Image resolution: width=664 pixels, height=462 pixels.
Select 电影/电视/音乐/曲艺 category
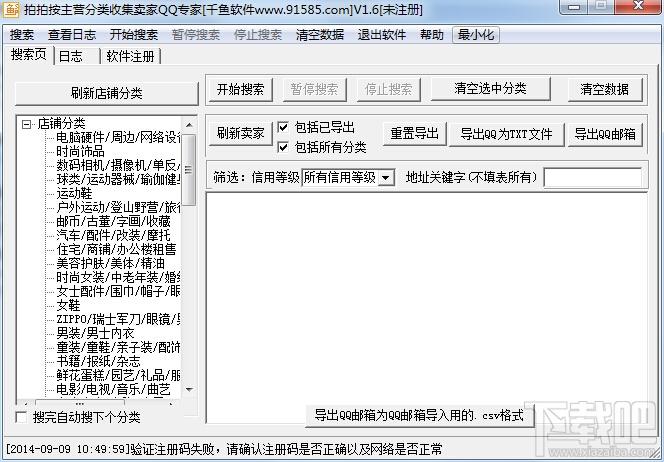click(113, 389)
